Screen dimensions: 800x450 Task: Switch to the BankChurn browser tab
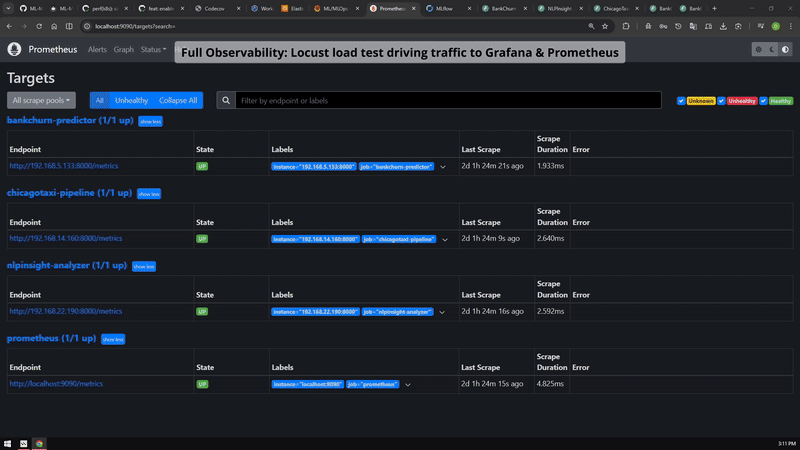pyautogui.click(x=502, y=8)
